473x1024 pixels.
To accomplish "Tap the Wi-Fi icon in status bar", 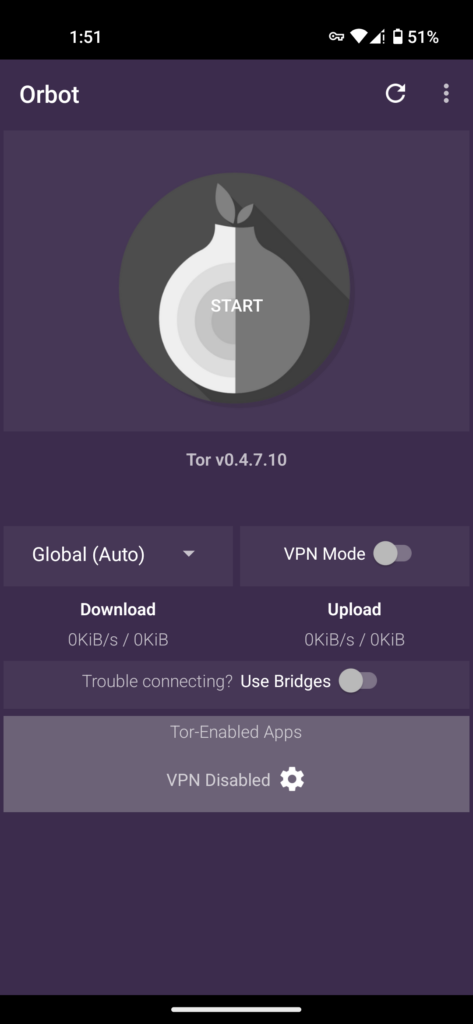I will (x=358, y=37).
